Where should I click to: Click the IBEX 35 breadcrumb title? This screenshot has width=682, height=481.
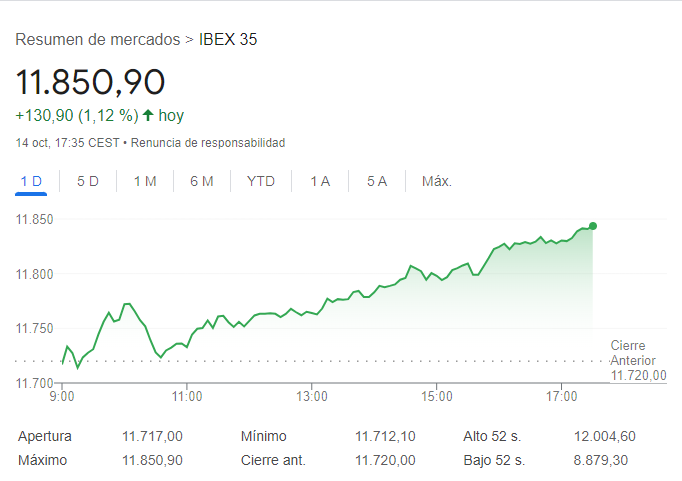point(229,40)
